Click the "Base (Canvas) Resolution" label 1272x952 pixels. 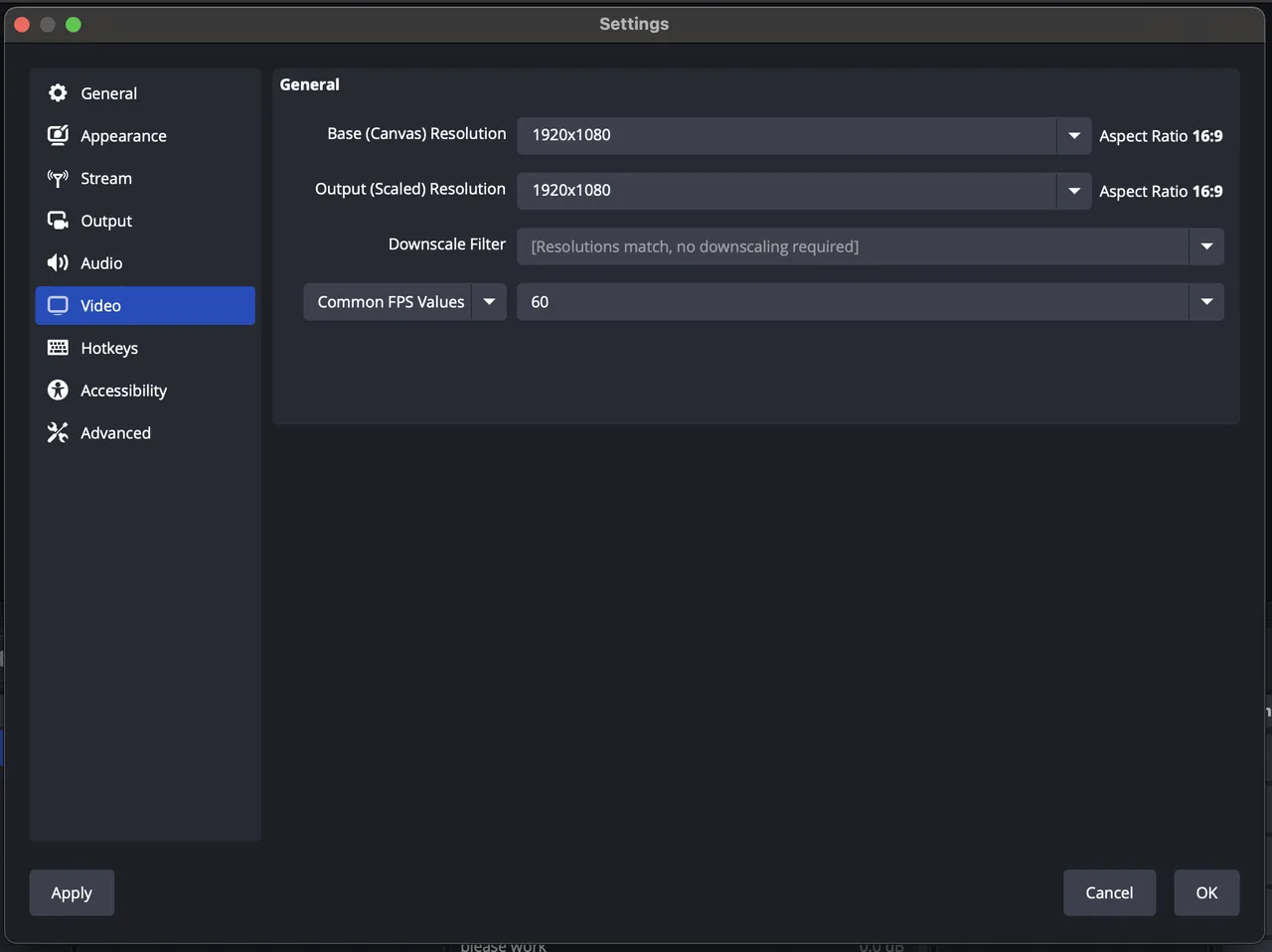[416, 134]
